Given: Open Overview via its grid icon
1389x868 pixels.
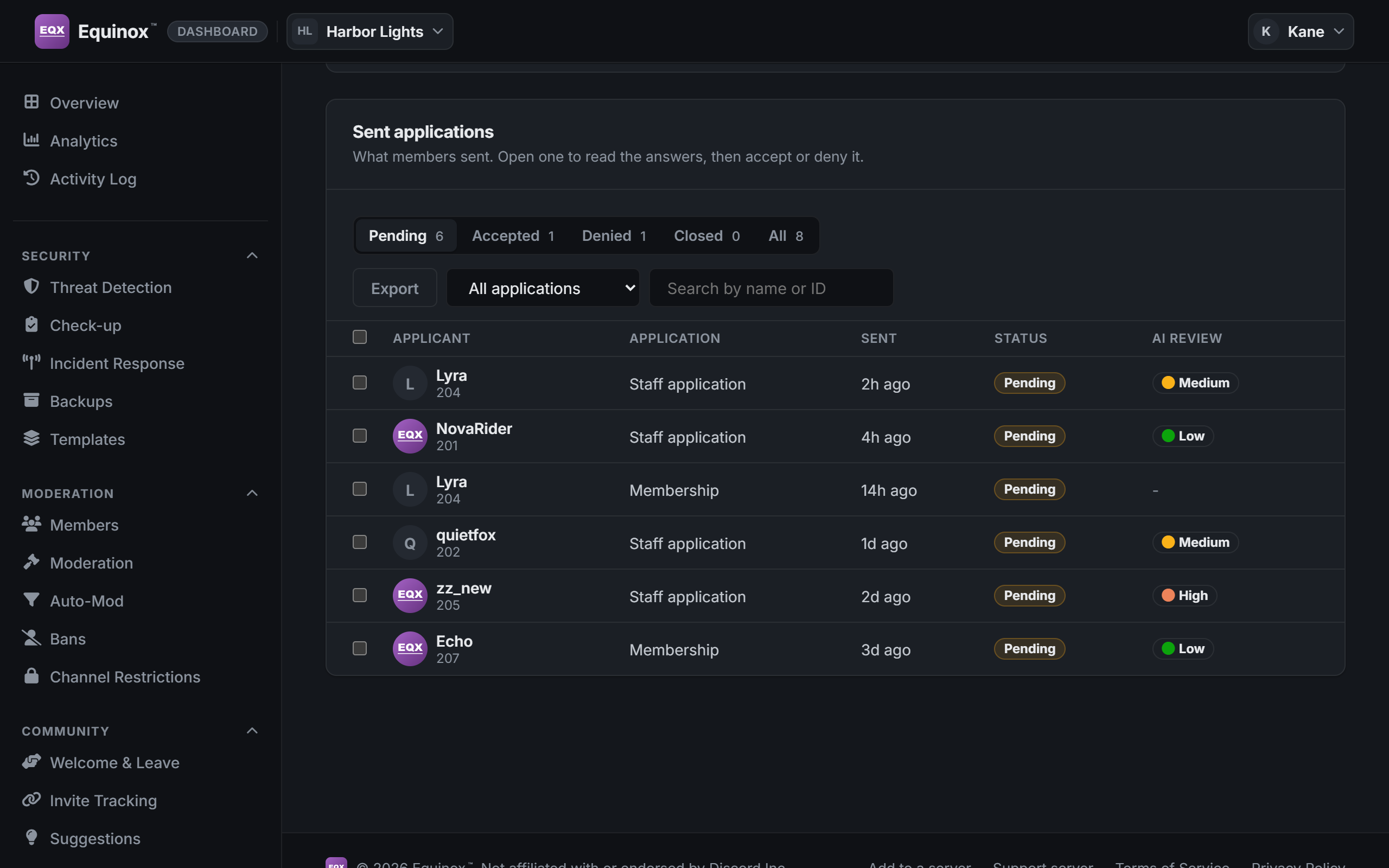Looking at the screenshot, I should click(x=31, y=101).
